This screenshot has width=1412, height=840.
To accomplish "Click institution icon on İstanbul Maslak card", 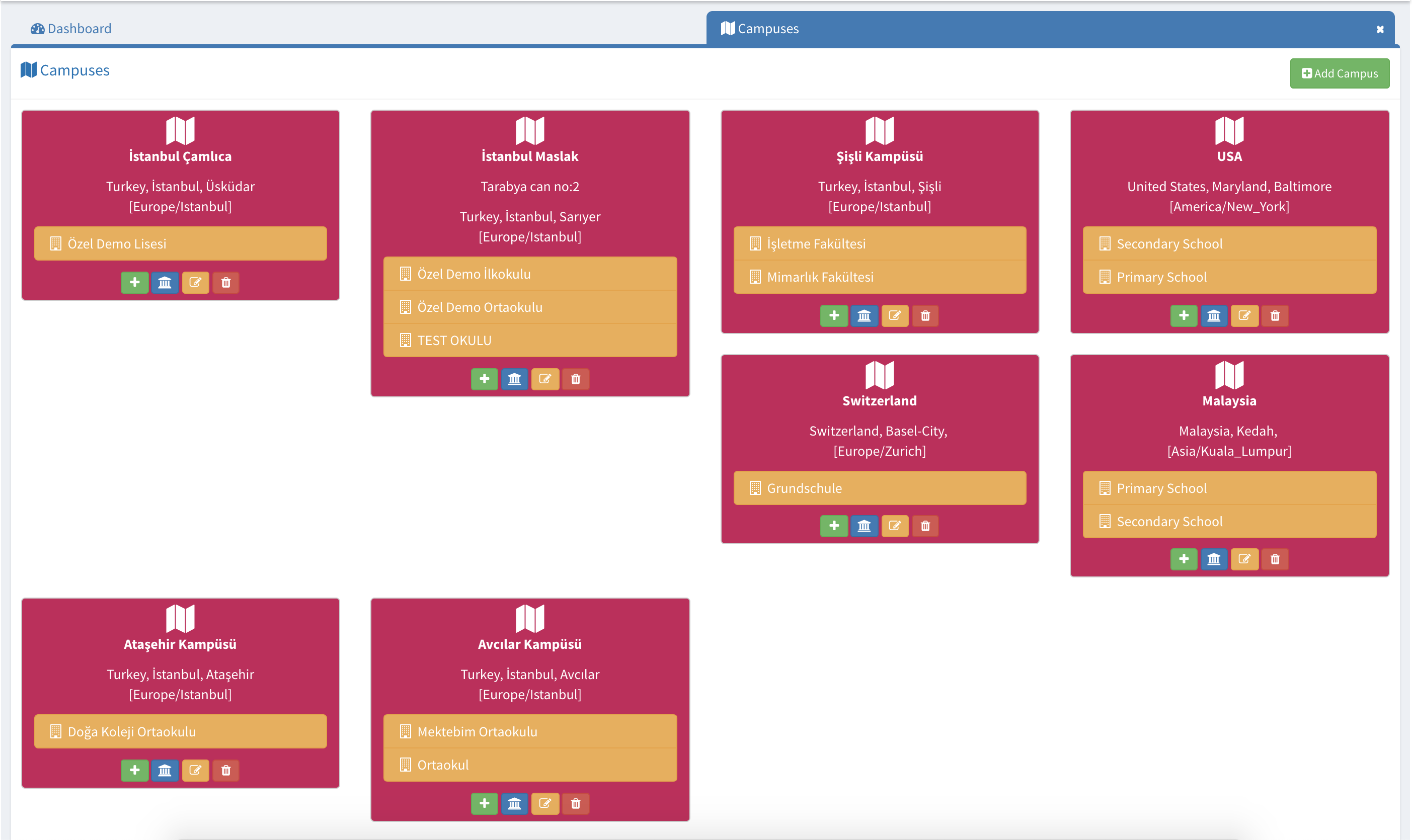I will pyautogui.click(x=514, y=379).
